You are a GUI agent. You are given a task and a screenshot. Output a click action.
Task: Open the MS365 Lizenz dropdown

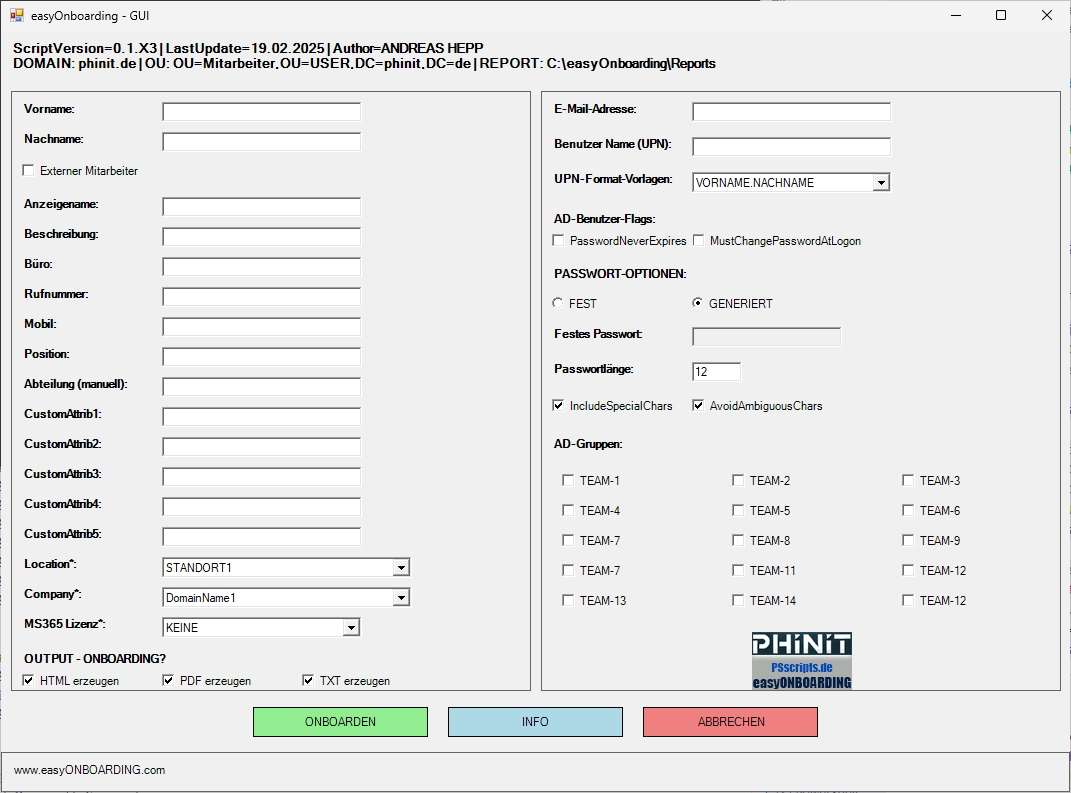click(351, 627)
